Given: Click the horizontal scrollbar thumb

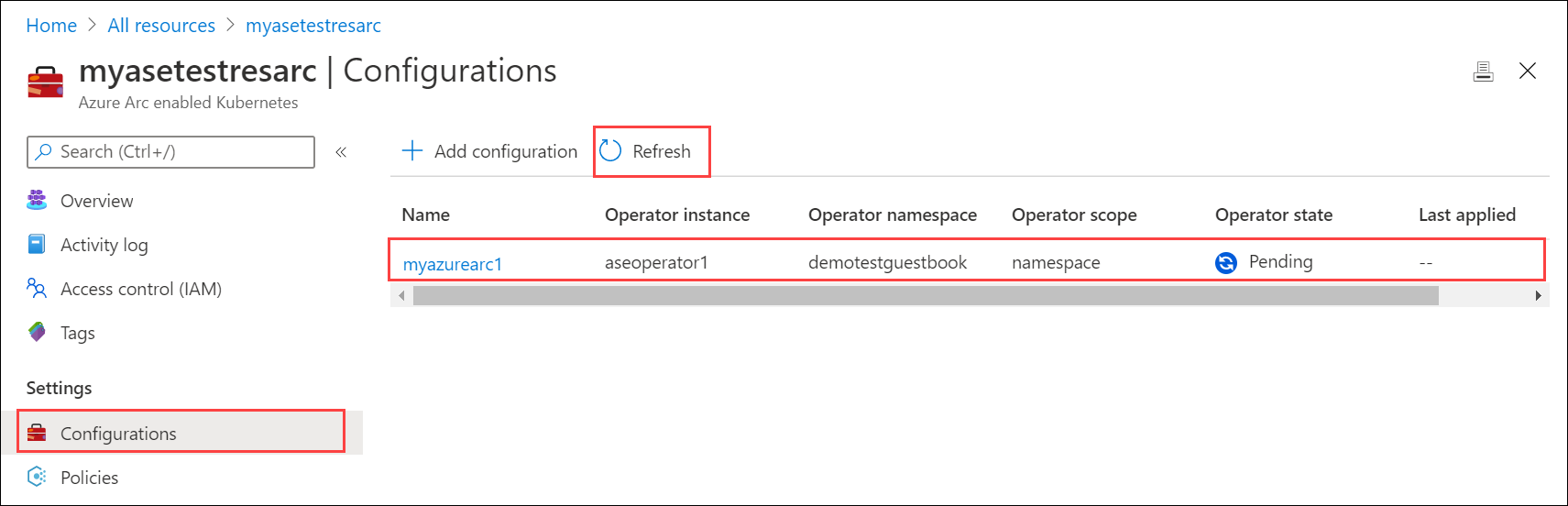Looking at the screenshot, I should (926, 296).
